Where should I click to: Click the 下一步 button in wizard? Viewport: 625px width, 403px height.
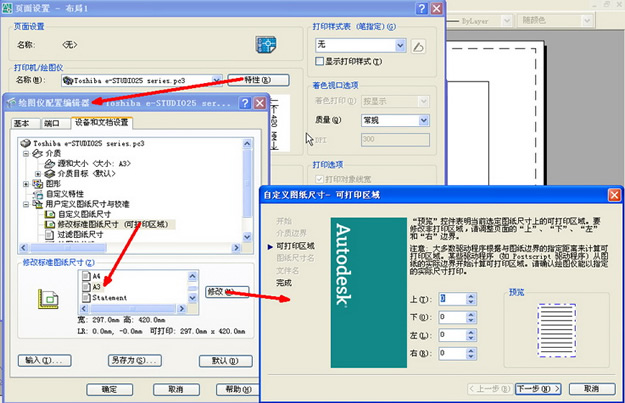pos(532,389)
